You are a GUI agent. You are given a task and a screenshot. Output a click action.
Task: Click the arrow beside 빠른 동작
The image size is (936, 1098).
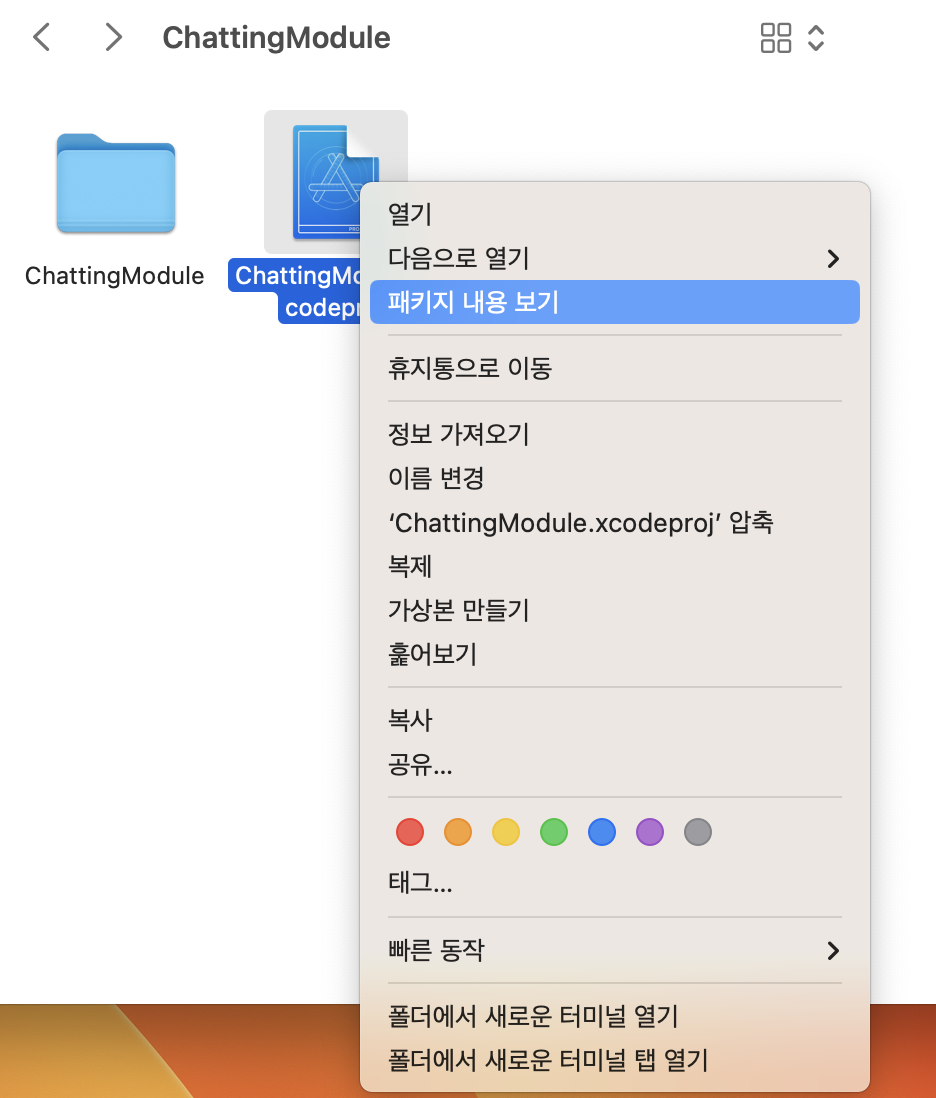832,950
